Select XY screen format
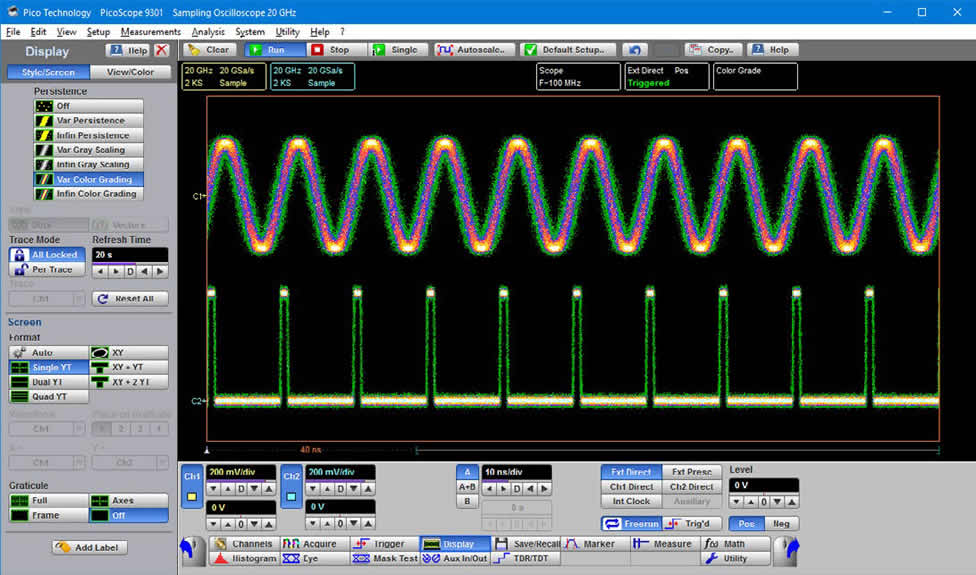 pyautogui.click(x=129, y=352)
